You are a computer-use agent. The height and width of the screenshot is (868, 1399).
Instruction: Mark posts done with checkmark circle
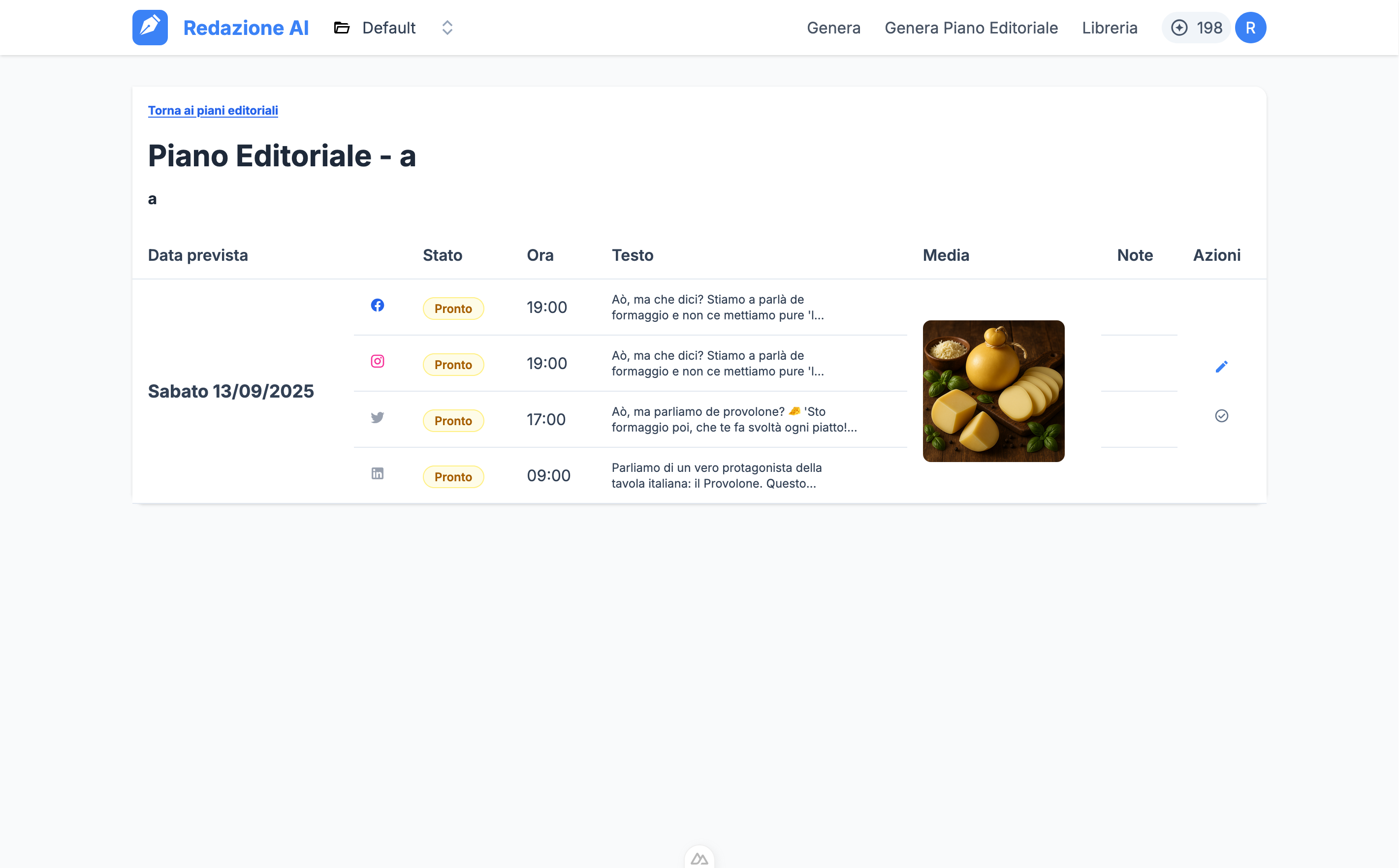coord(1221,416)
